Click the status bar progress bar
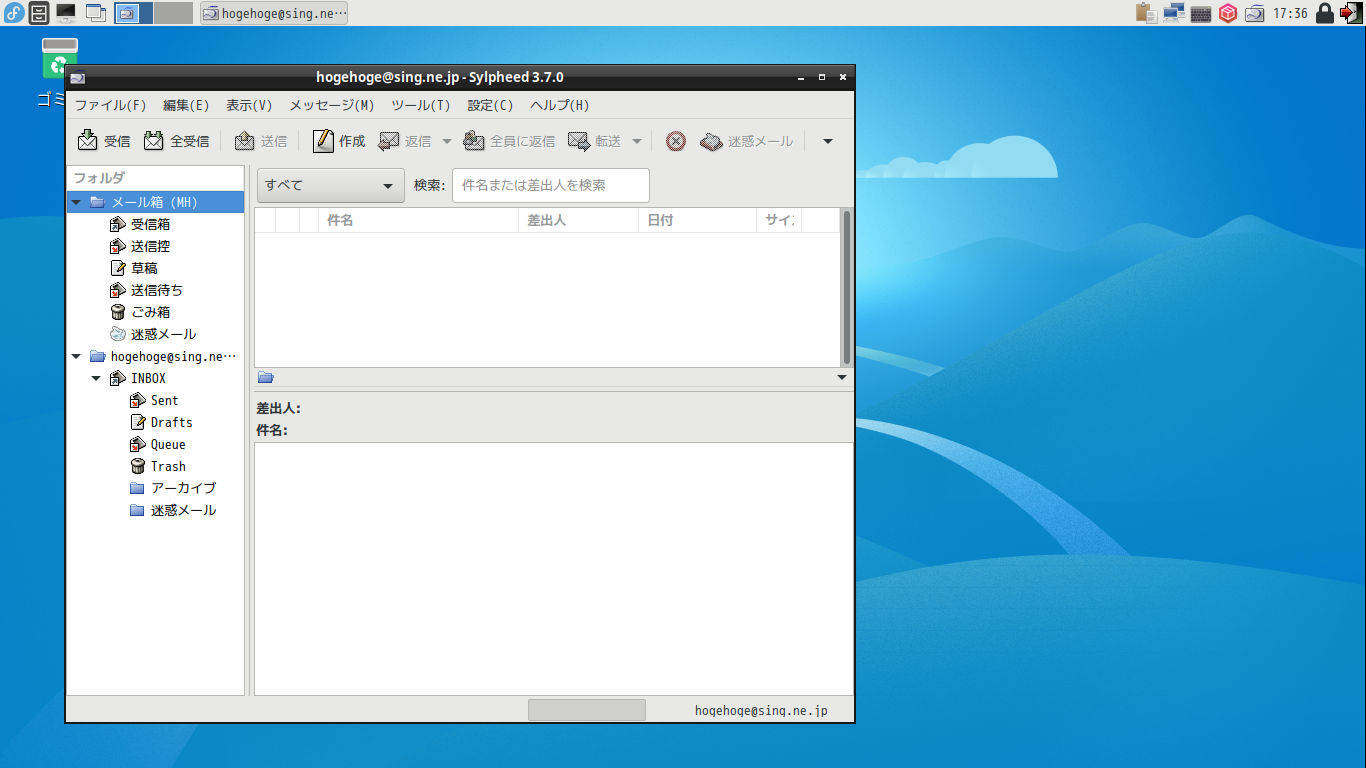 (x=587, y=710)
